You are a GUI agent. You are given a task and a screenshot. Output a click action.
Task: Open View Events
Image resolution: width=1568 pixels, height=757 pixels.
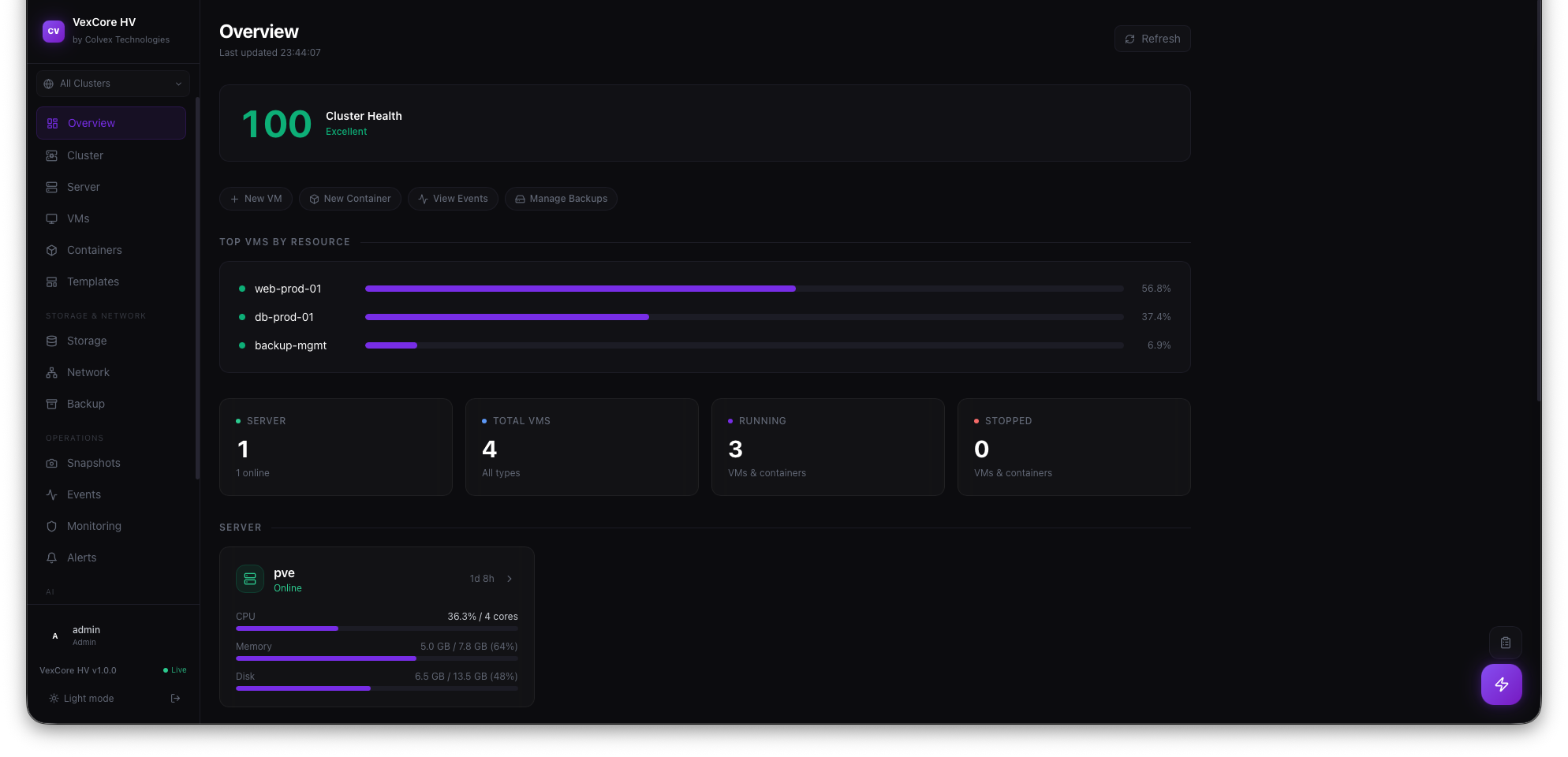(x=453, y=199)
